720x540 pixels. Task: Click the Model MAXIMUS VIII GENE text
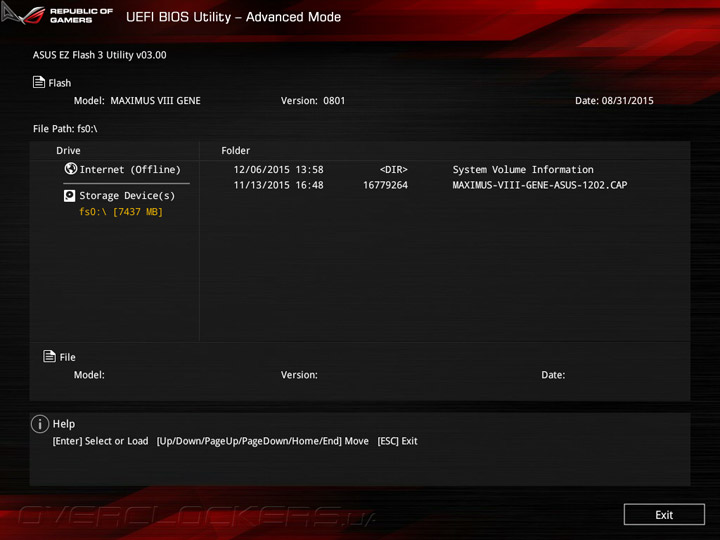coord(137,101)
